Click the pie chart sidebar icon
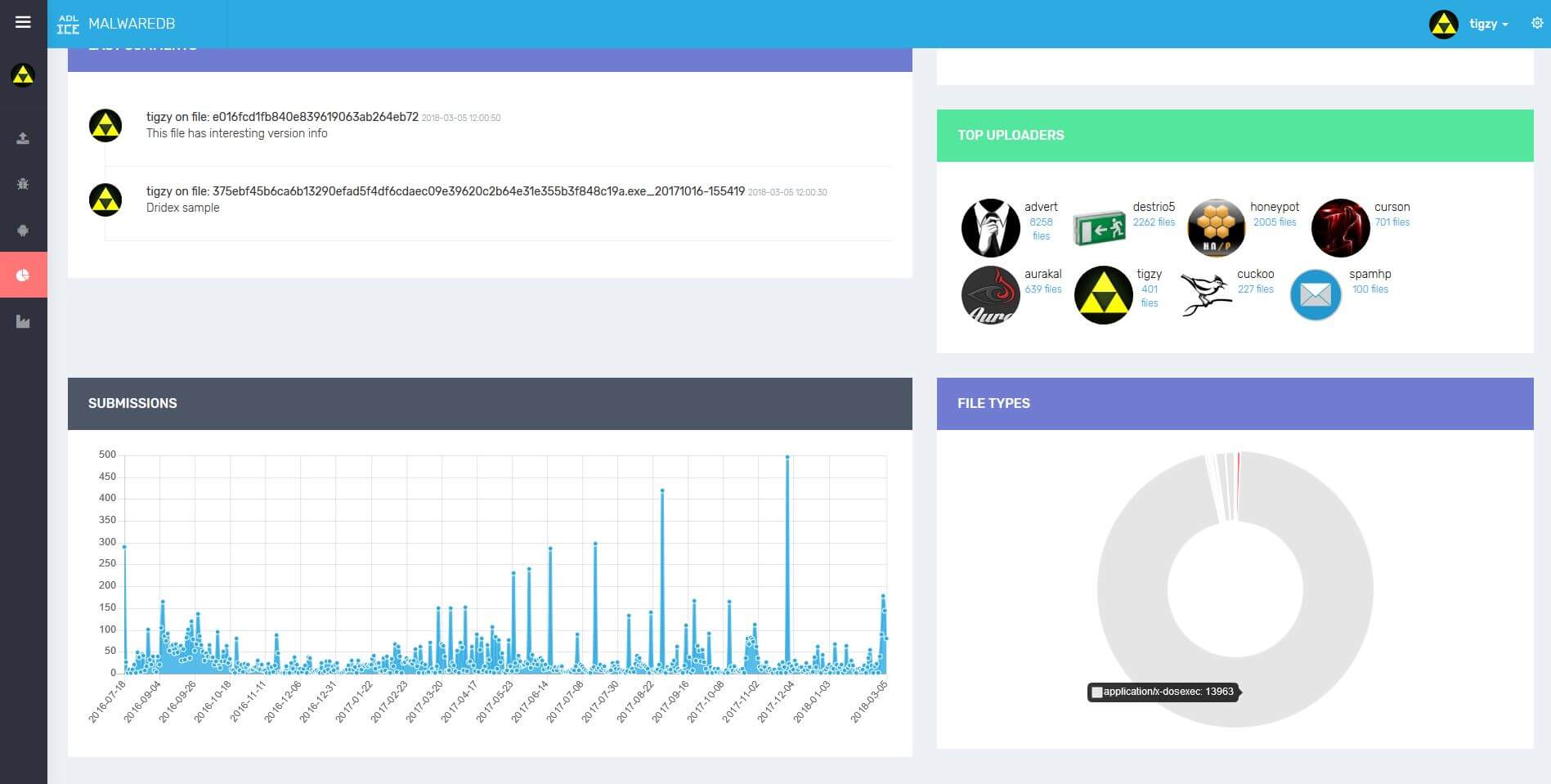The height and width of the screenshot is (784, 1551). (x=23, y=276)
